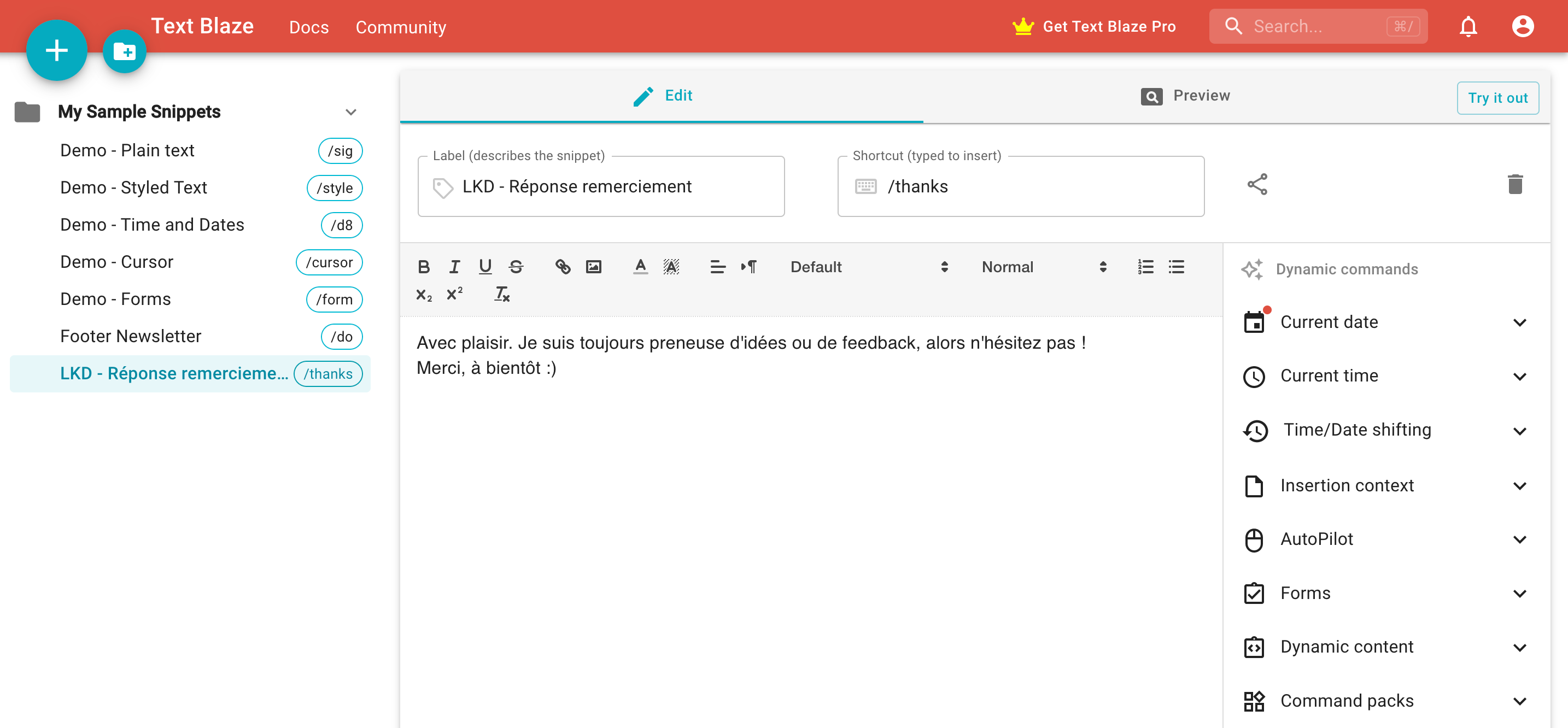Select the LKD - Réponse remercieme... snippet
The width and height of the screenshot is (1568, 728).
pos(190,374)
